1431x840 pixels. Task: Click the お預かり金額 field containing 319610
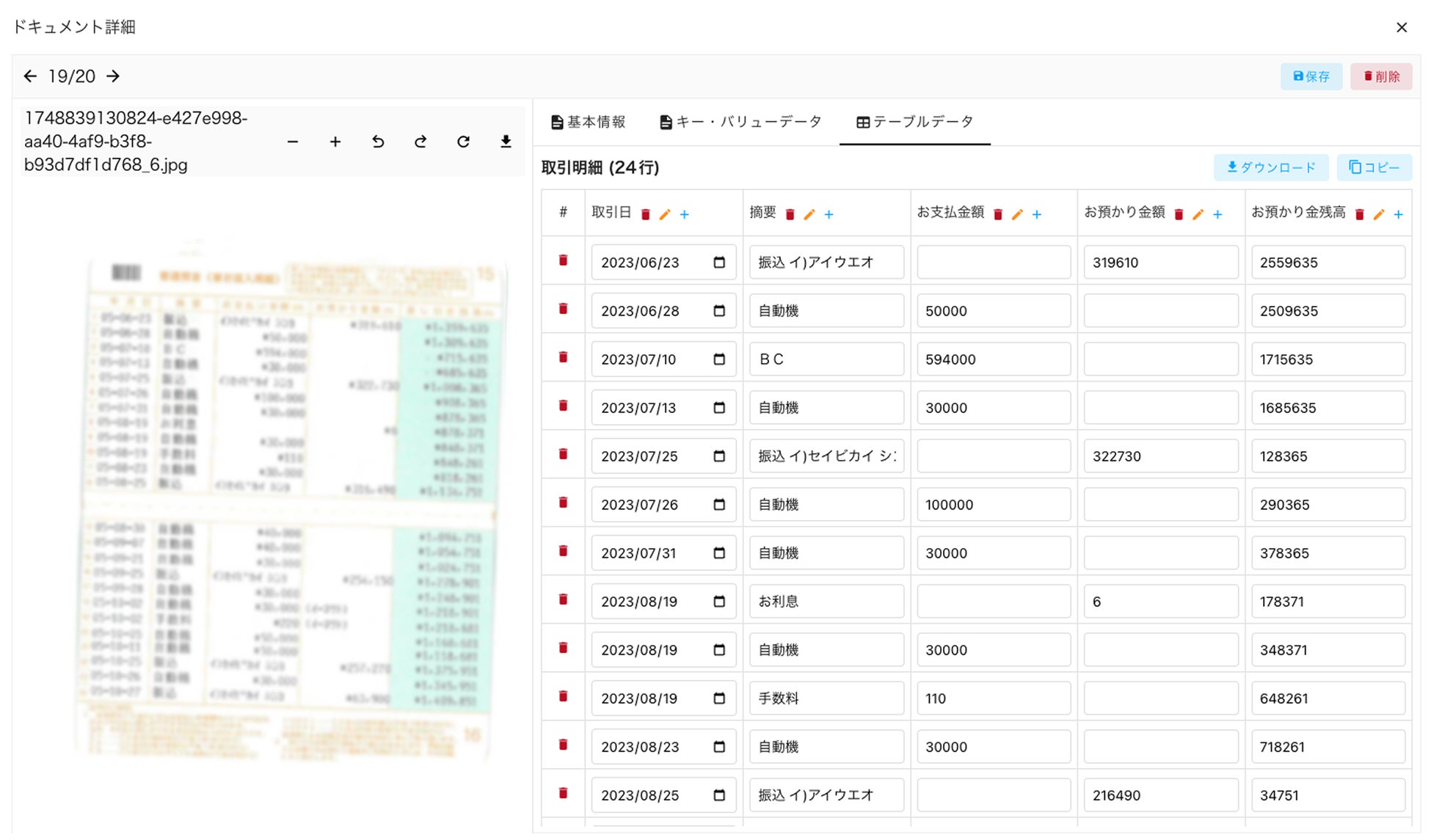[1160, 263]
